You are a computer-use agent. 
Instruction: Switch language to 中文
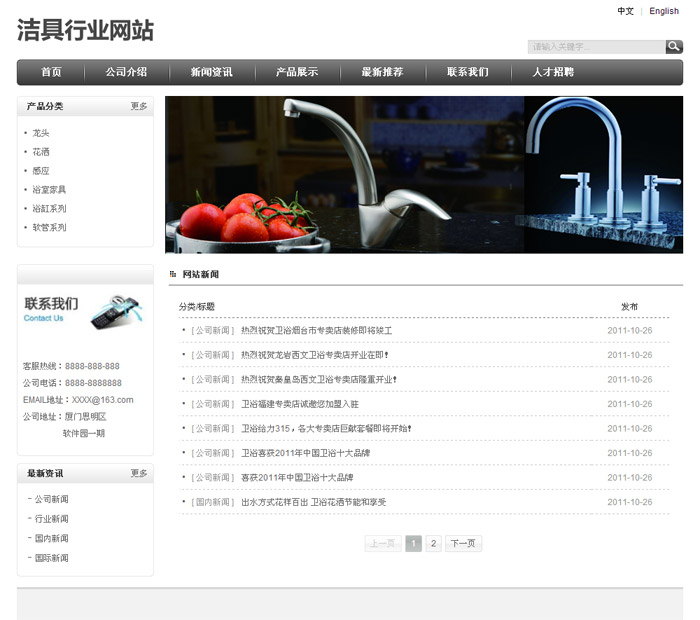[x=625, y=11]
